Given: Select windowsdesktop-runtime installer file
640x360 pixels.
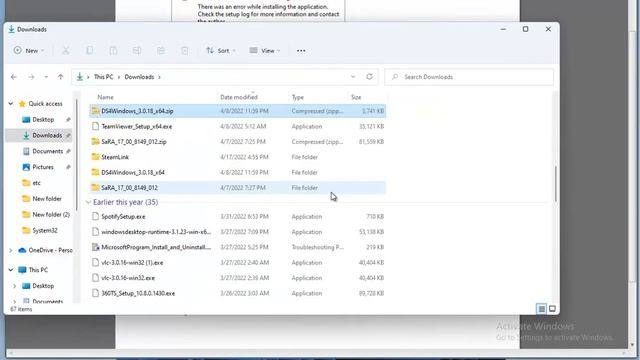Looking at the screenshot, I should point(238,232).
